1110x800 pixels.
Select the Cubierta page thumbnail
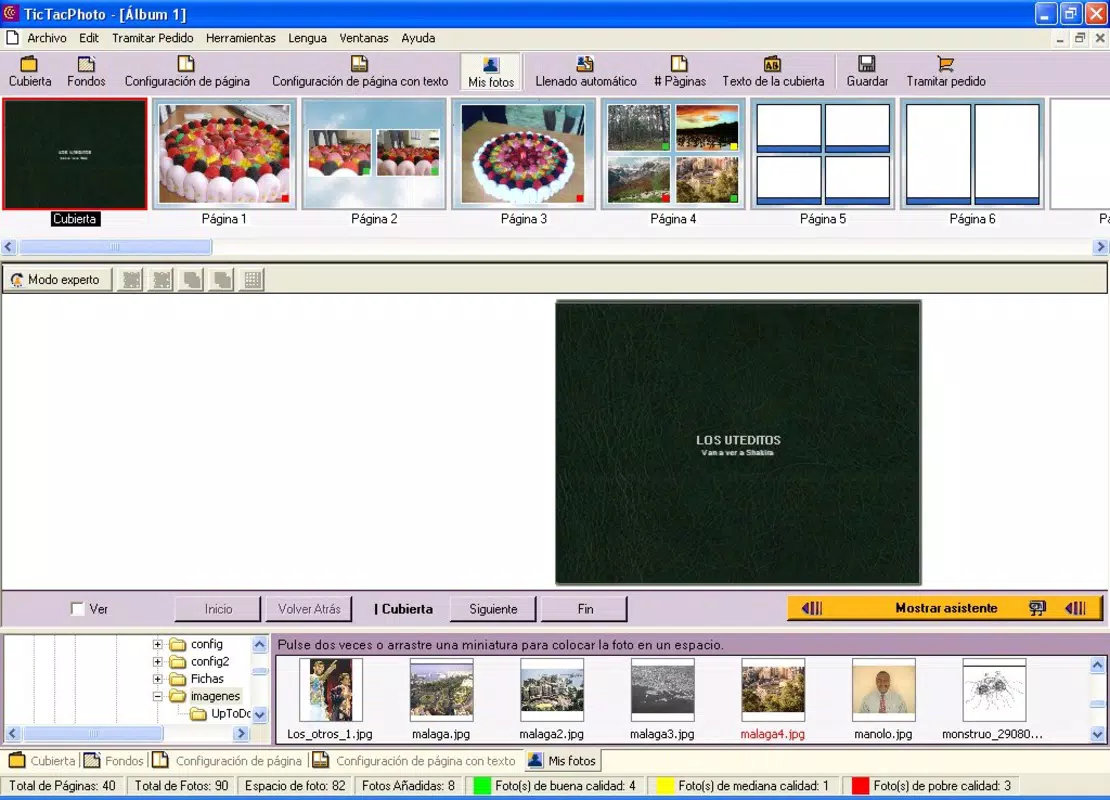[x=74, y=154]
